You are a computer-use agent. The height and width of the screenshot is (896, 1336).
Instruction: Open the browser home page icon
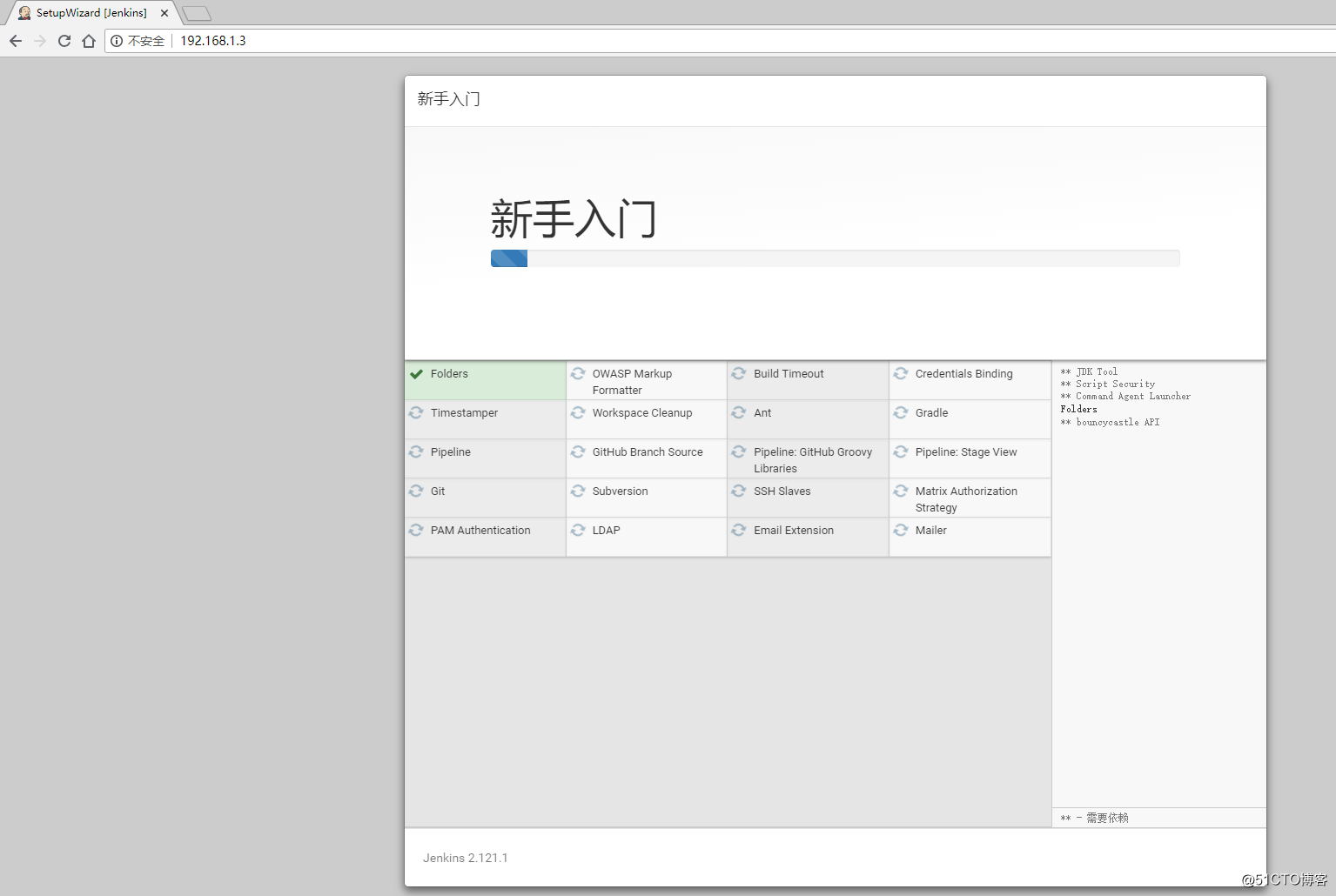pos(89,41)
